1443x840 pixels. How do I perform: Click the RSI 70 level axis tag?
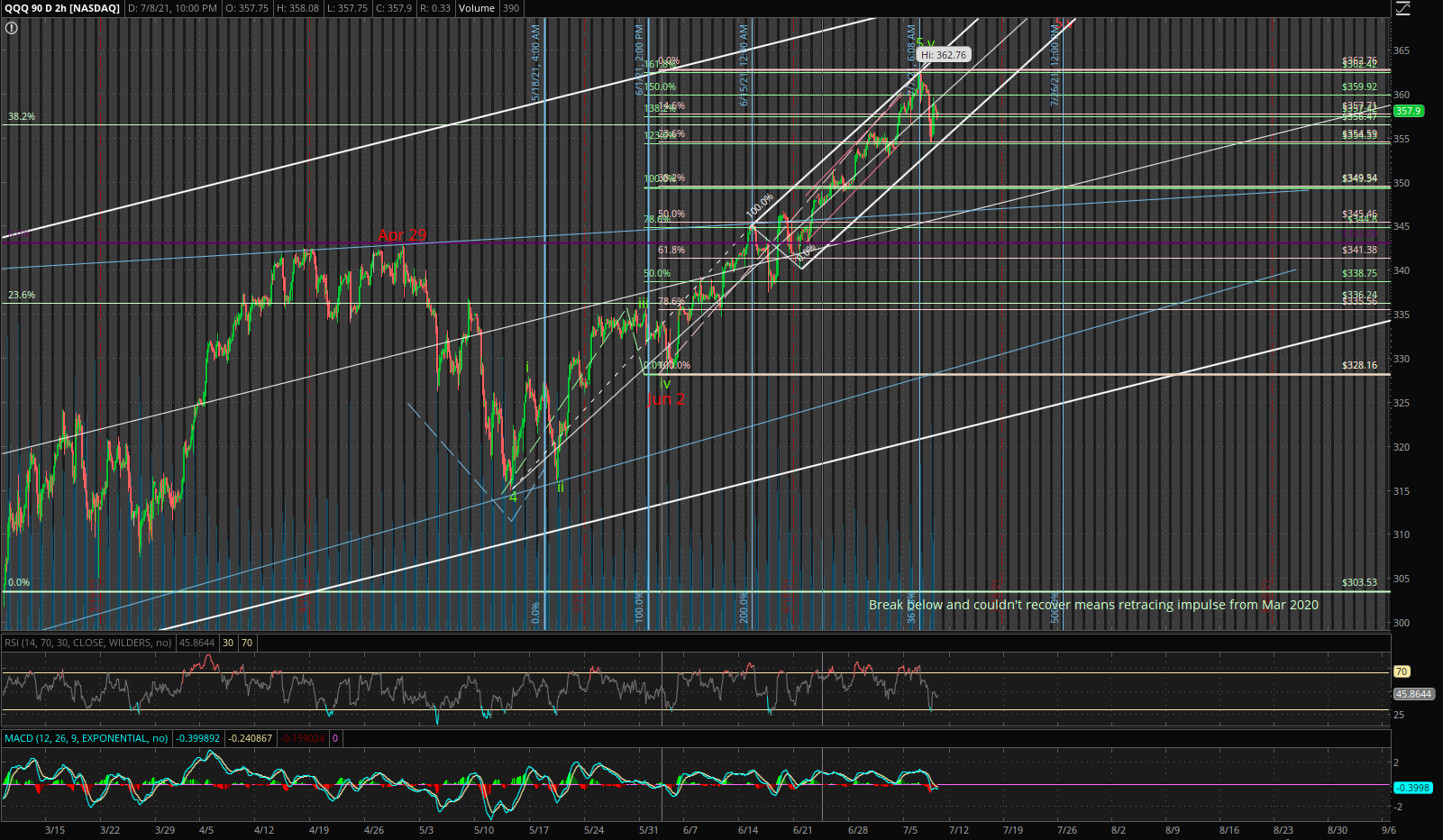[x=1402, y=671]
